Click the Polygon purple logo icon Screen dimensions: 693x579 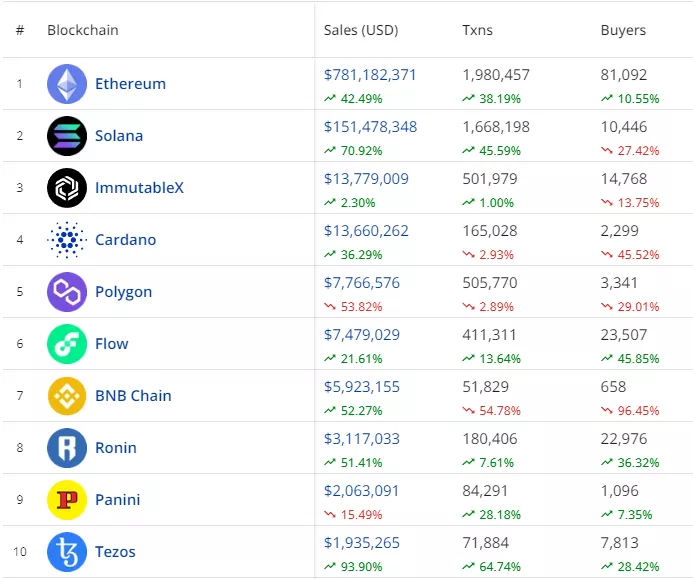(x=67, y=292)
